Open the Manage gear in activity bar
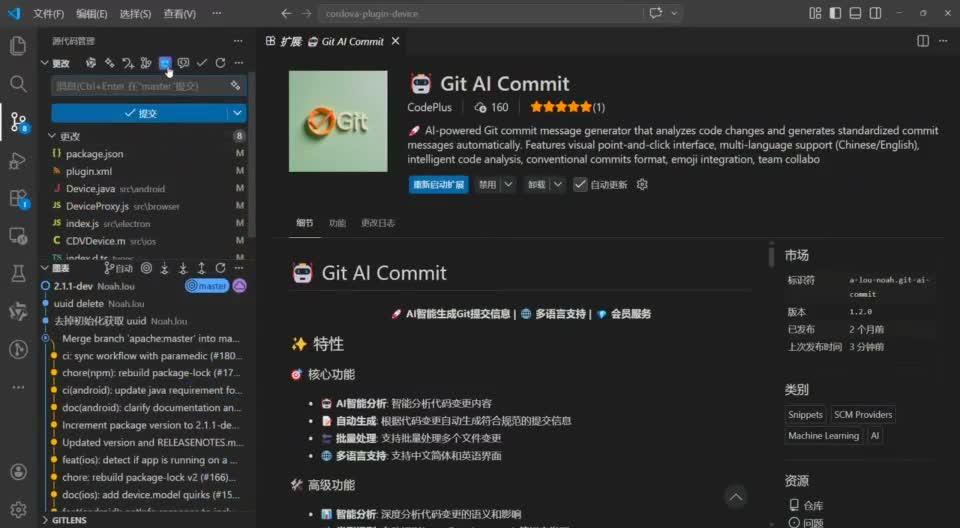 click(18, 509)
